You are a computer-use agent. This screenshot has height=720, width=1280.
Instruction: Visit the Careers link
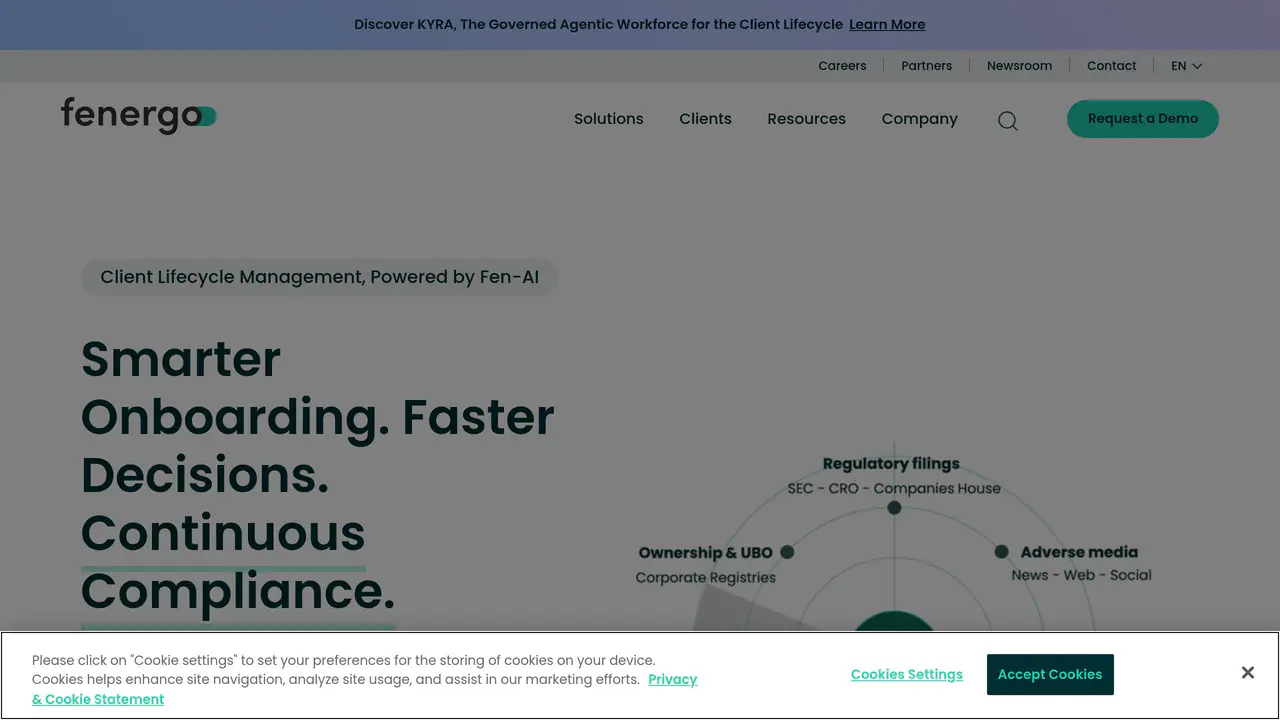point(842,66)
